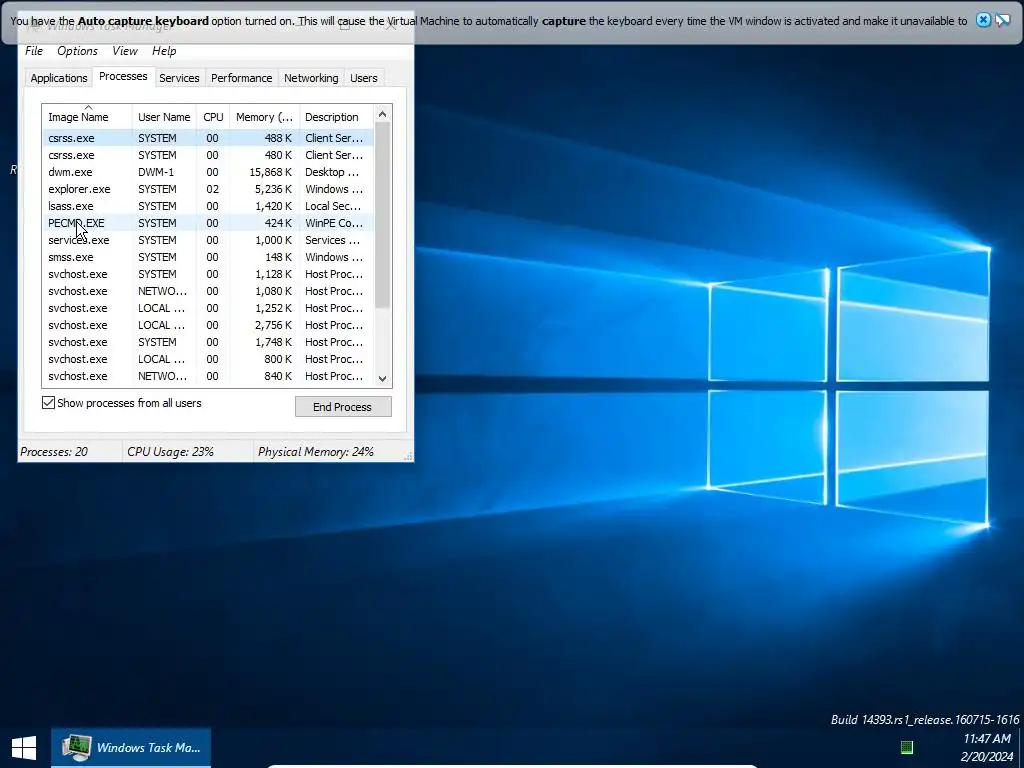
Task: Dismiss the Auto capture keyboard notification
Action: [x=983, y=20]
